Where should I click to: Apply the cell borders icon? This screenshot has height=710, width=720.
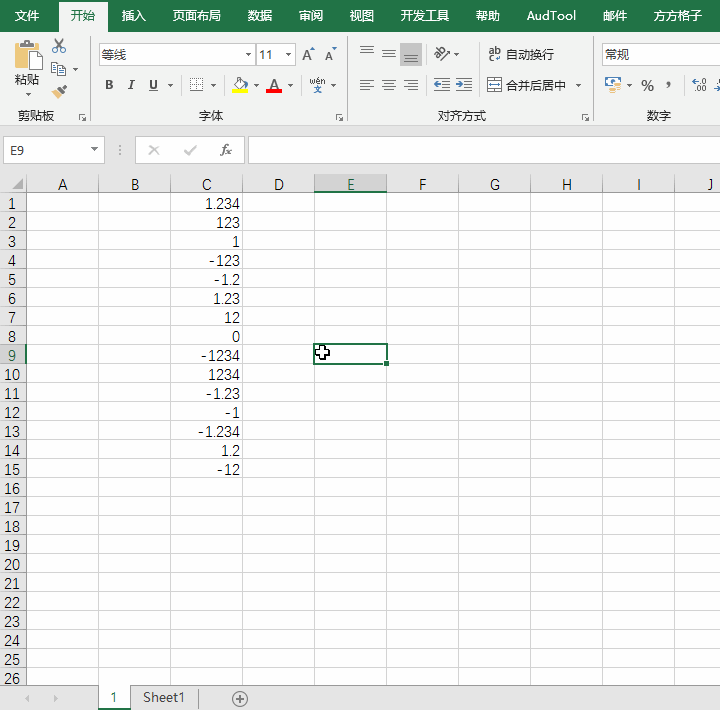coord(197,85)
